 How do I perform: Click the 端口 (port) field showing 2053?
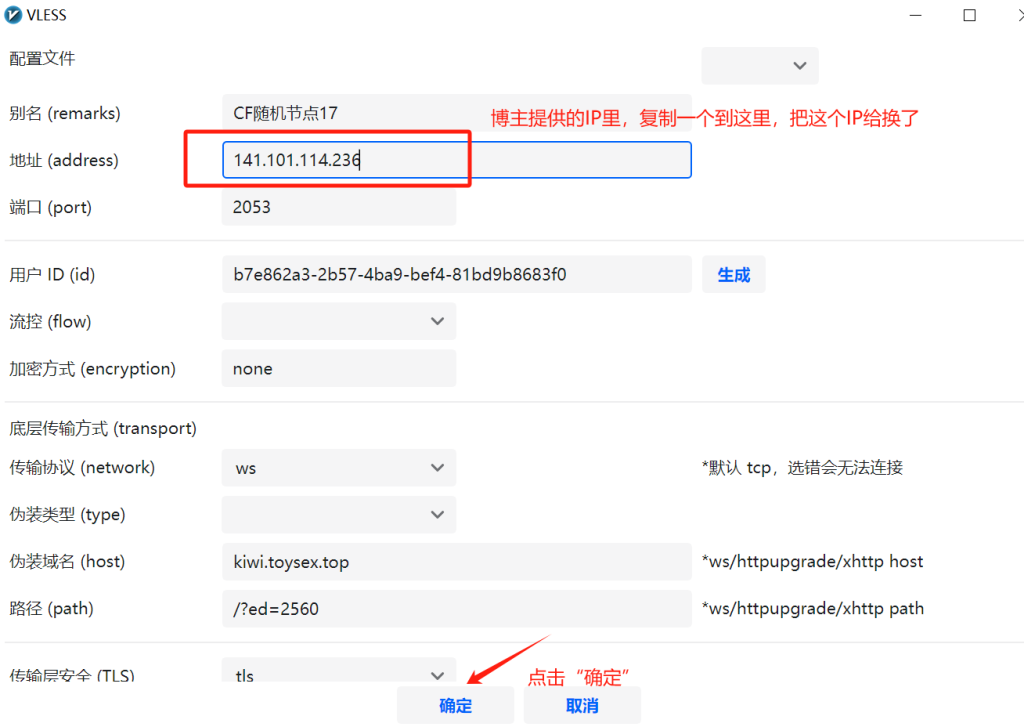[x=339, y=207]
